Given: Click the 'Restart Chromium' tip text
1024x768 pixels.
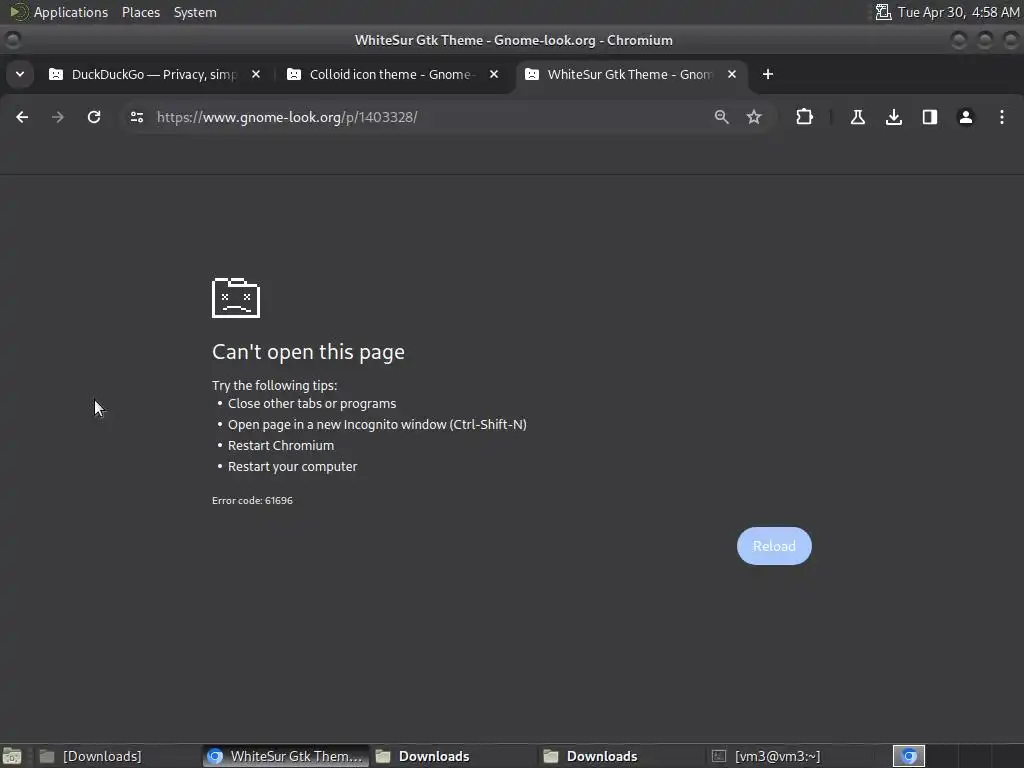Looking at the screenshot, I should [281, 445].
